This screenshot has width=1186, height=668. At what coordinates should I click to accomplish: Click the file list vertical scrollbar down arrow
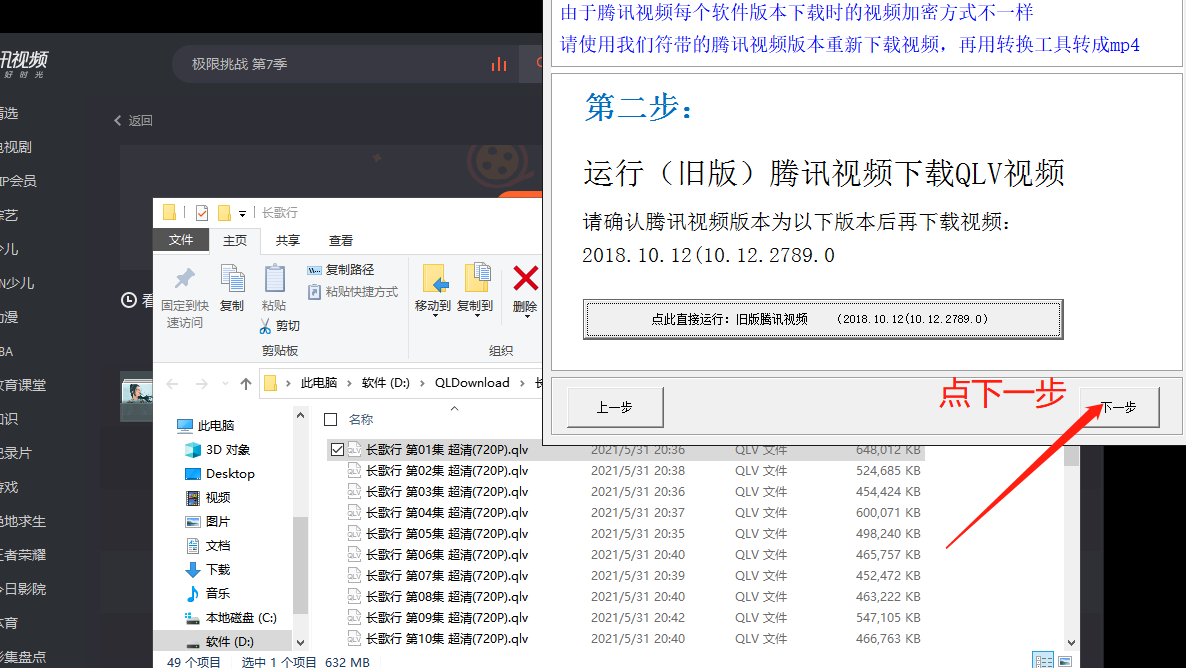point(1071,643)
